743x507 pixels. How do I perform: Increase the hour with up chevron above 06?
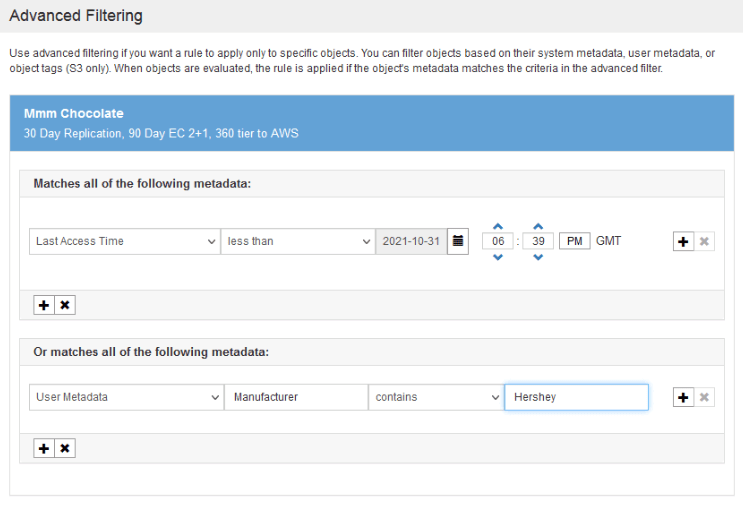pos(498,226)
